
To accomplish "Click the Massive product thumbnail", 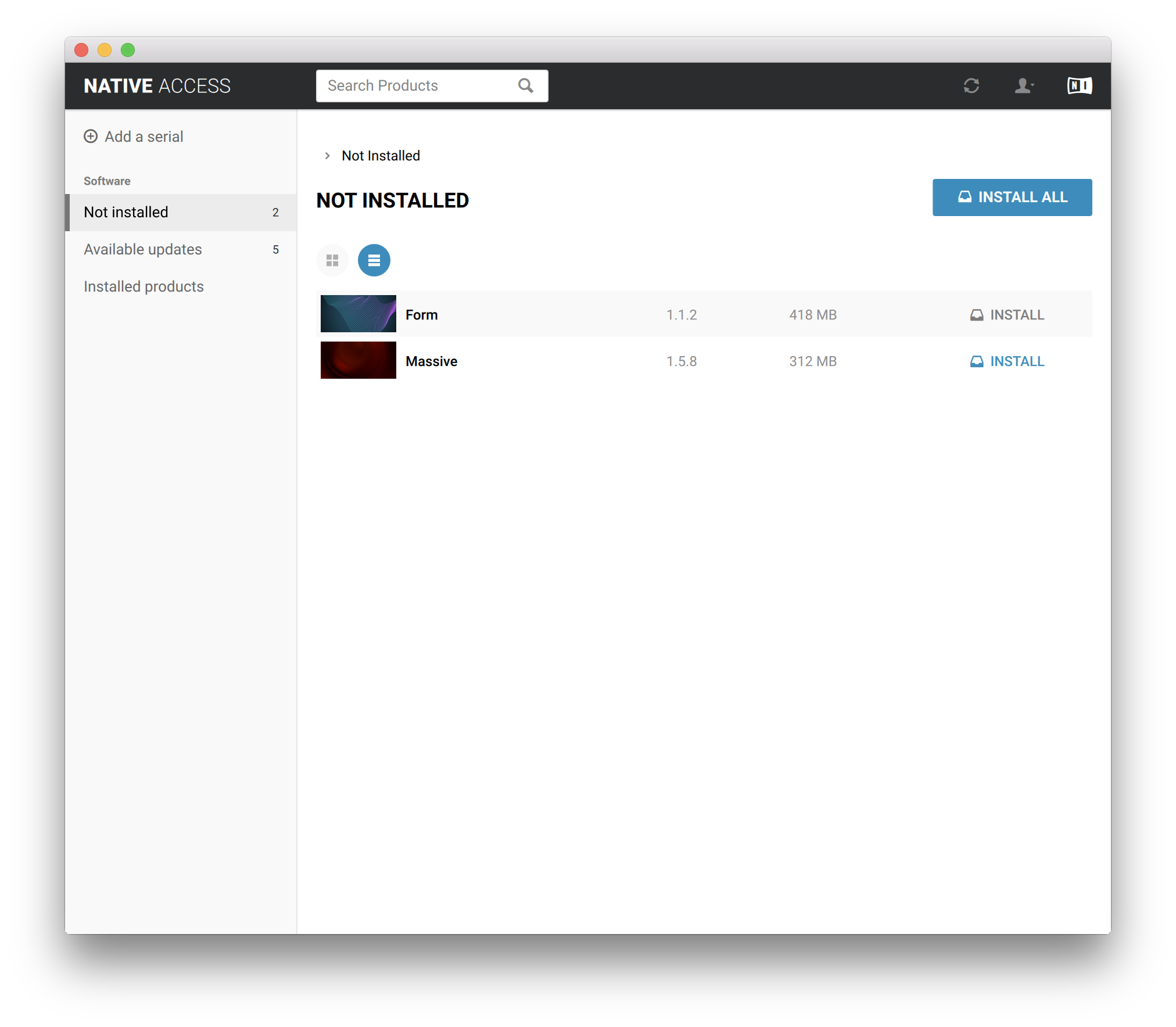I will [x=358, y=360].
